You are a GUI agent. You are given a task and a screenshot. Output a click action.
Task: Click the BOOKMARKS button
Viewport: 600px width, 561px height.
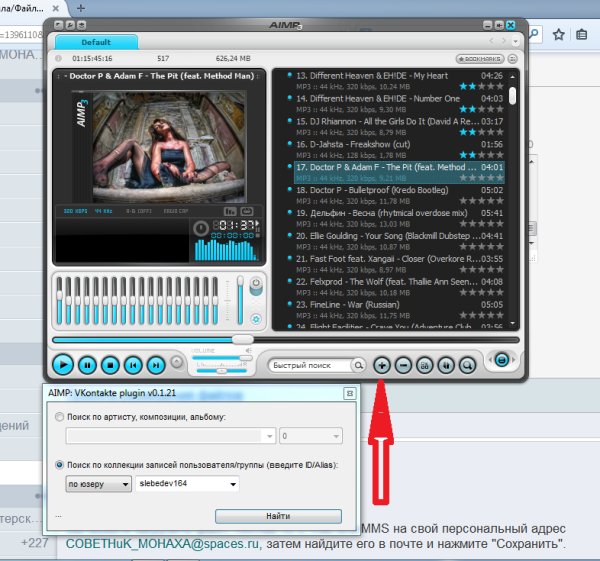pos(480,59)
